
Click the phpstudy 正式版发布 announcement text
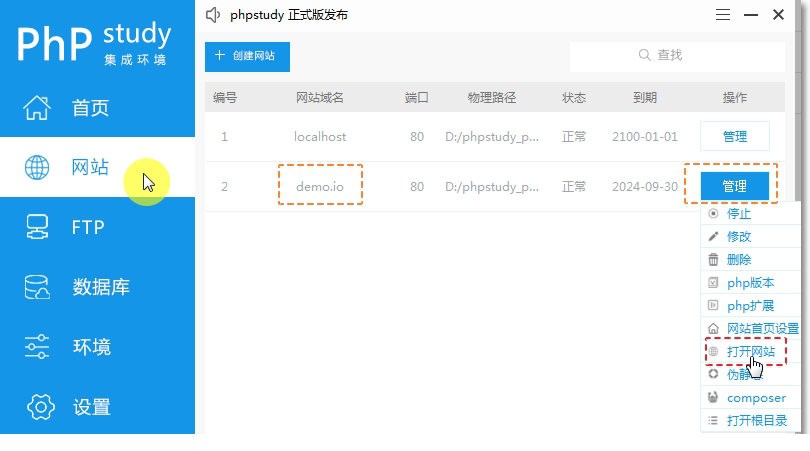click(x=289, y=15)
